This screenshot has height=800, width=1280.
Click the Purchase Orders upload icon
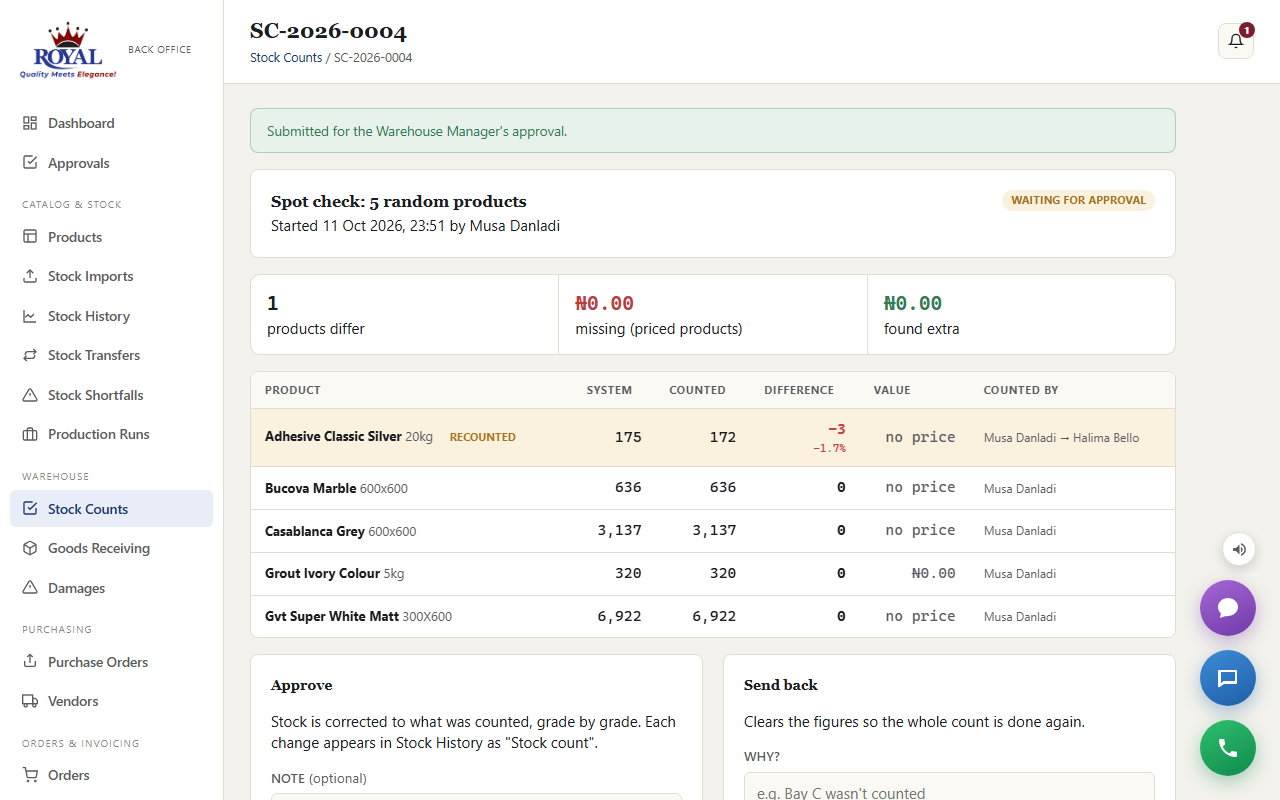(30, 662)
